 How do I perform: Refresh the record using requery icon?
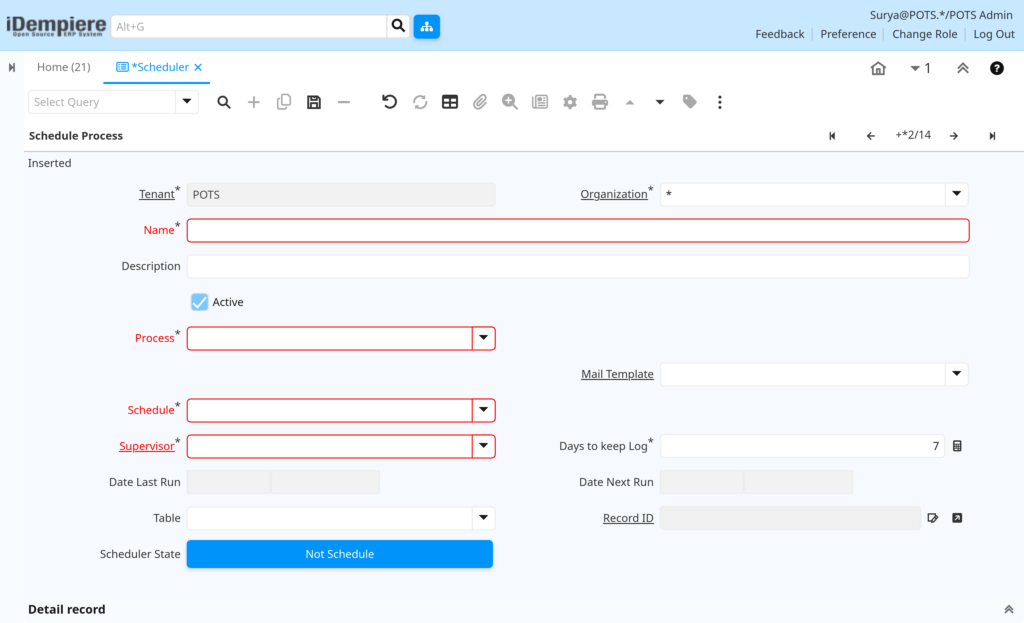pyautogui.click(x=420, y=102)
